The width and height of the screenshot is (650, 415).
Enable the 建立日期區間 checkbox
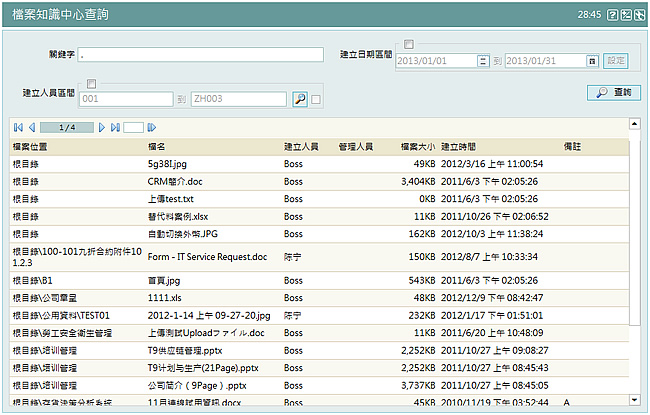[408, 45]
